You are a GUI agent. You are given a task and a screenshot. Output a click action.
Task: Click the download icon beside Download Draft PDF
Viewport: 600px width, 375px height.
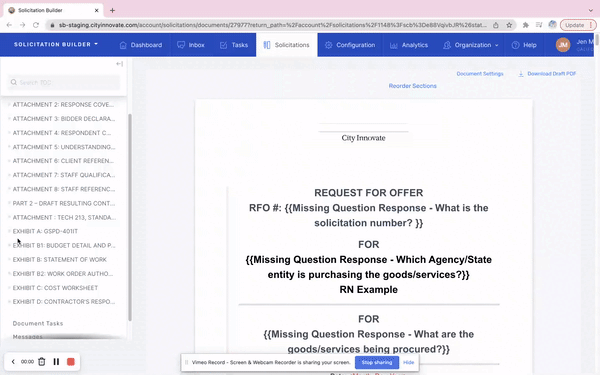[x=521, y=74]
